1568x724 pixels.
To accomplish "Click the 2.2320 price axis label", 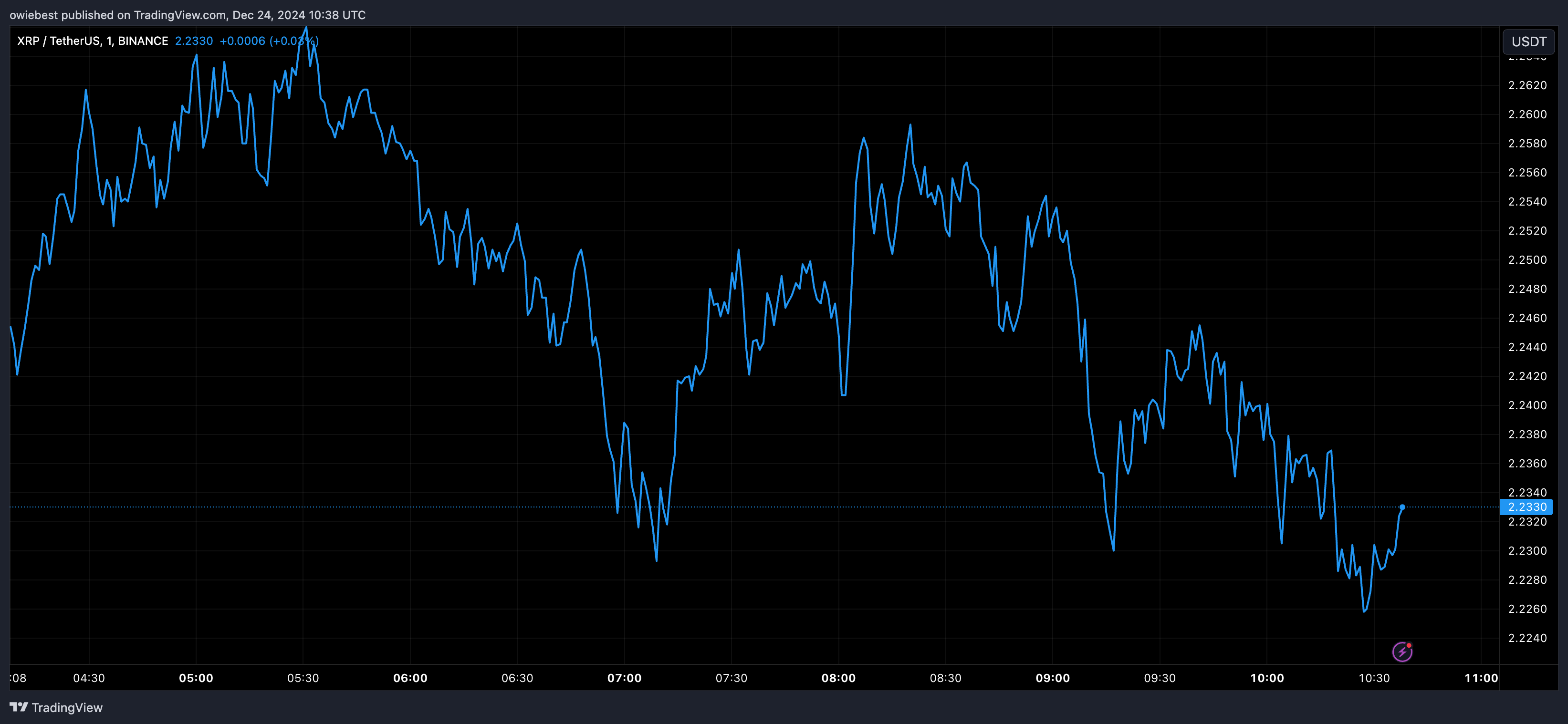I will point(1527,522).
